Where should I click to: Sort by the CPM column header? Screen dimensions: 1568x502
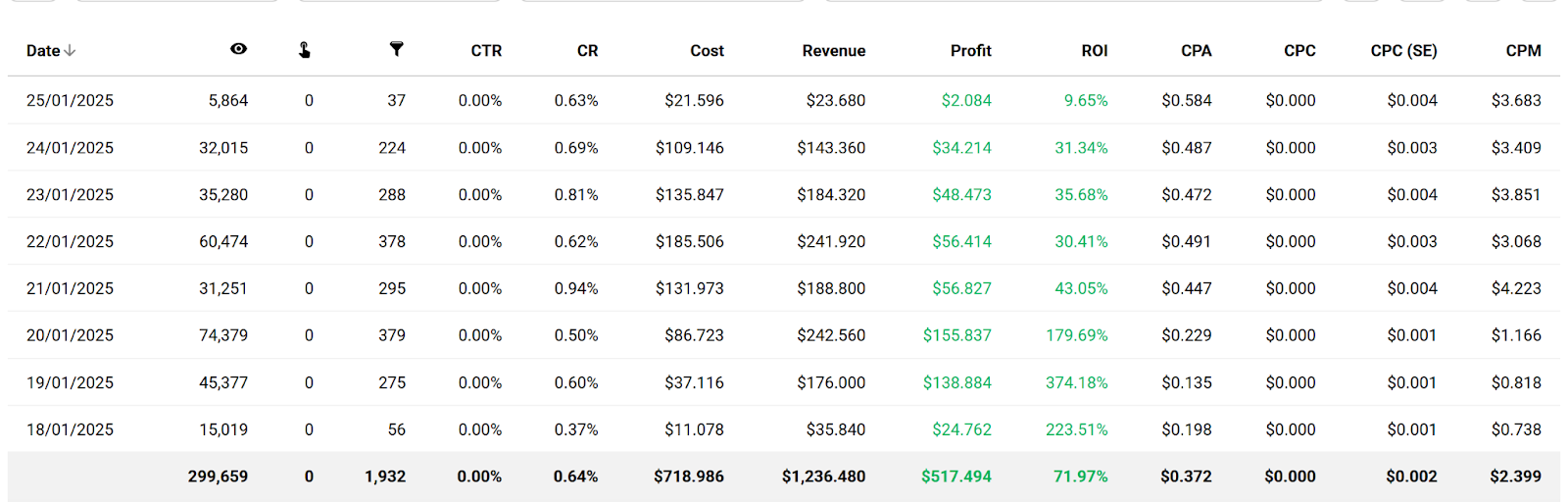pos(1523,51)
